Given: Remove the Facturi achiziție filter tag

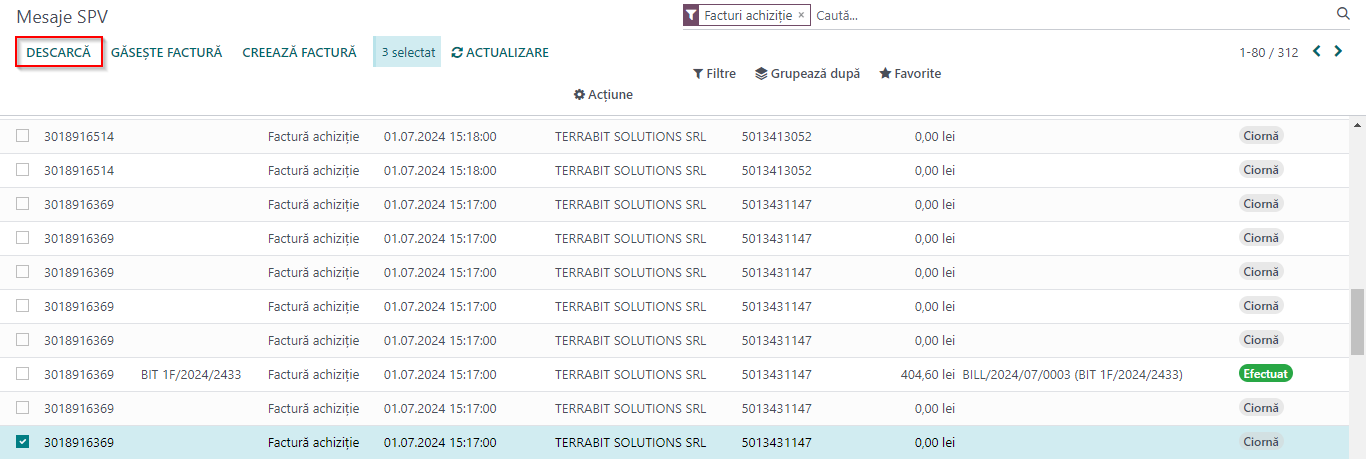Looking at the screenshot, I should (x=801, y=15).
